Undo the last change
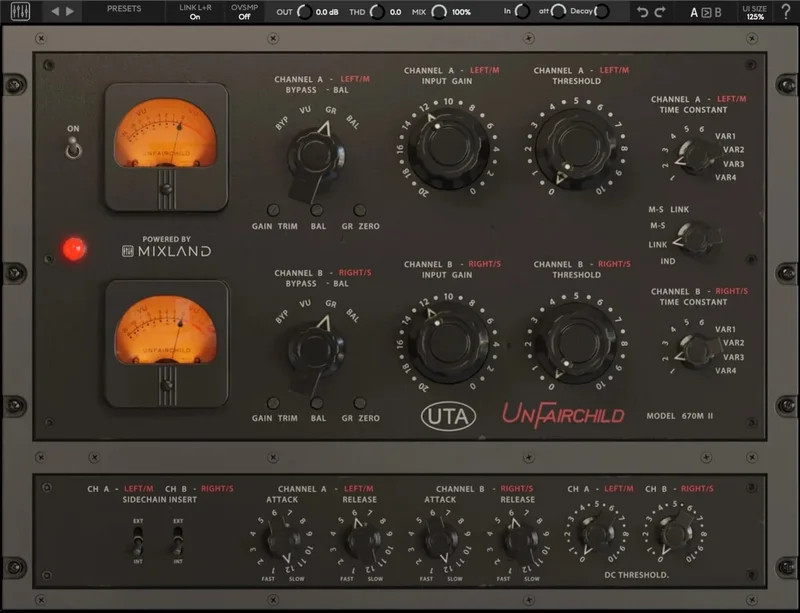 pos(643,12)
